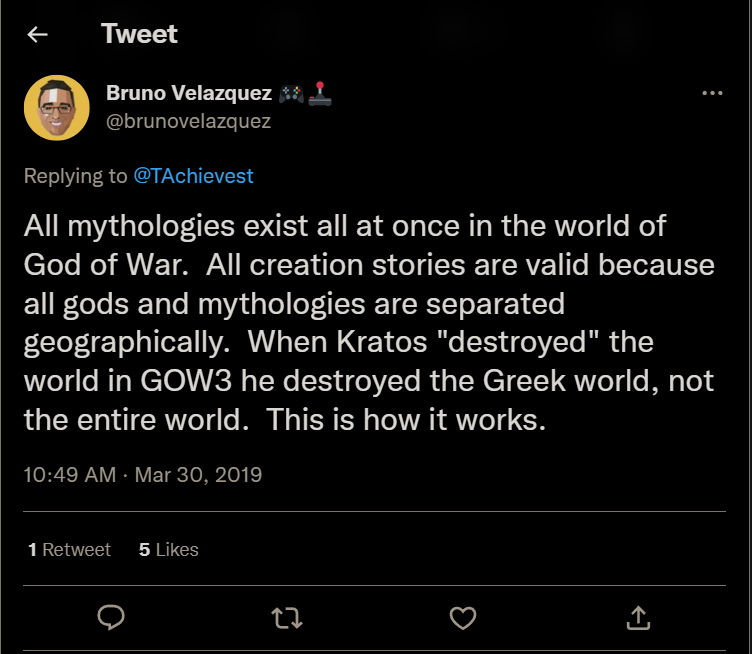This screenshot has height=654, width=752.
Task: Click the reply speech bubble icon
Action: pyautogui.click(x=110, y=618)
